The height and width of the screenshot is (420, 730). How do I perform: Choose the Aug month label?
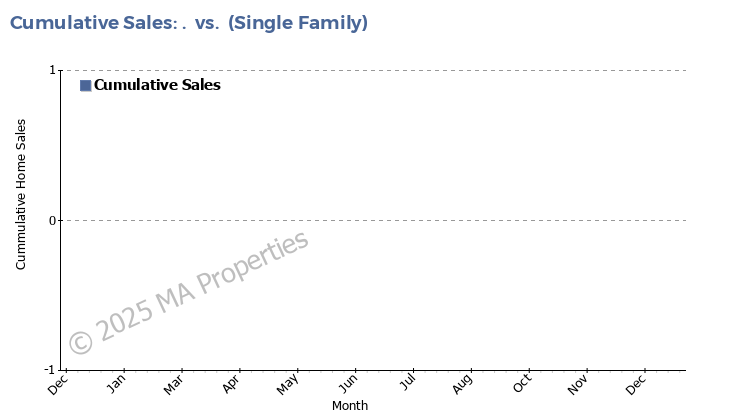(462, 382)
